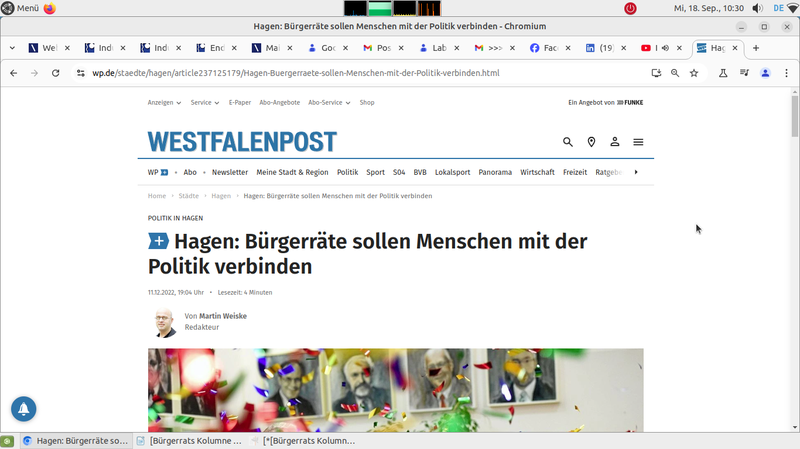Expand the Service dropdown menu
The width and height of the screenshot is (800, 449).
click(x=205, y=102)
